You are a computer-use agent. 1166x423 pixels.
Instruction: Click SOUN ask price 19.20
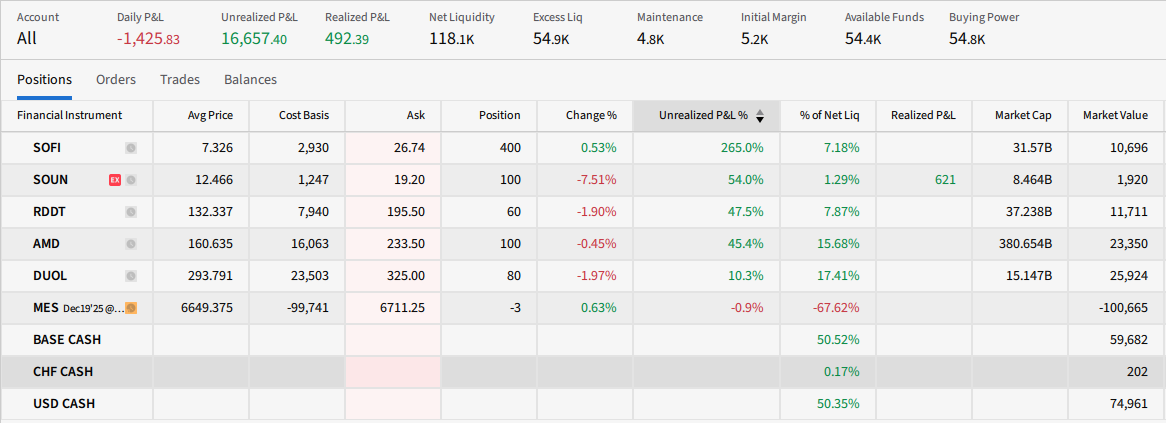click(x=411, y=180)
